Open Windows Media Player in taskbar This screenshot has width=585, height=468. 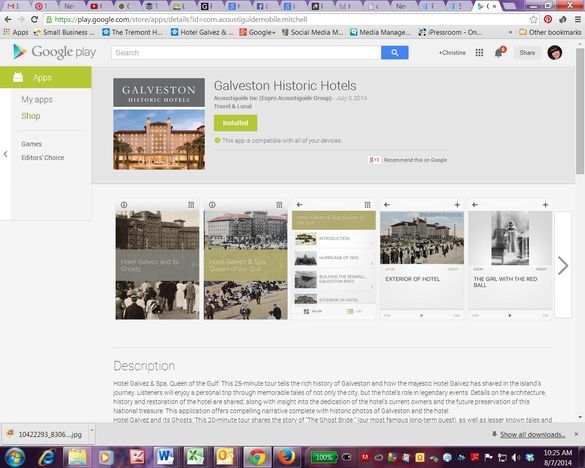[105, 457]
